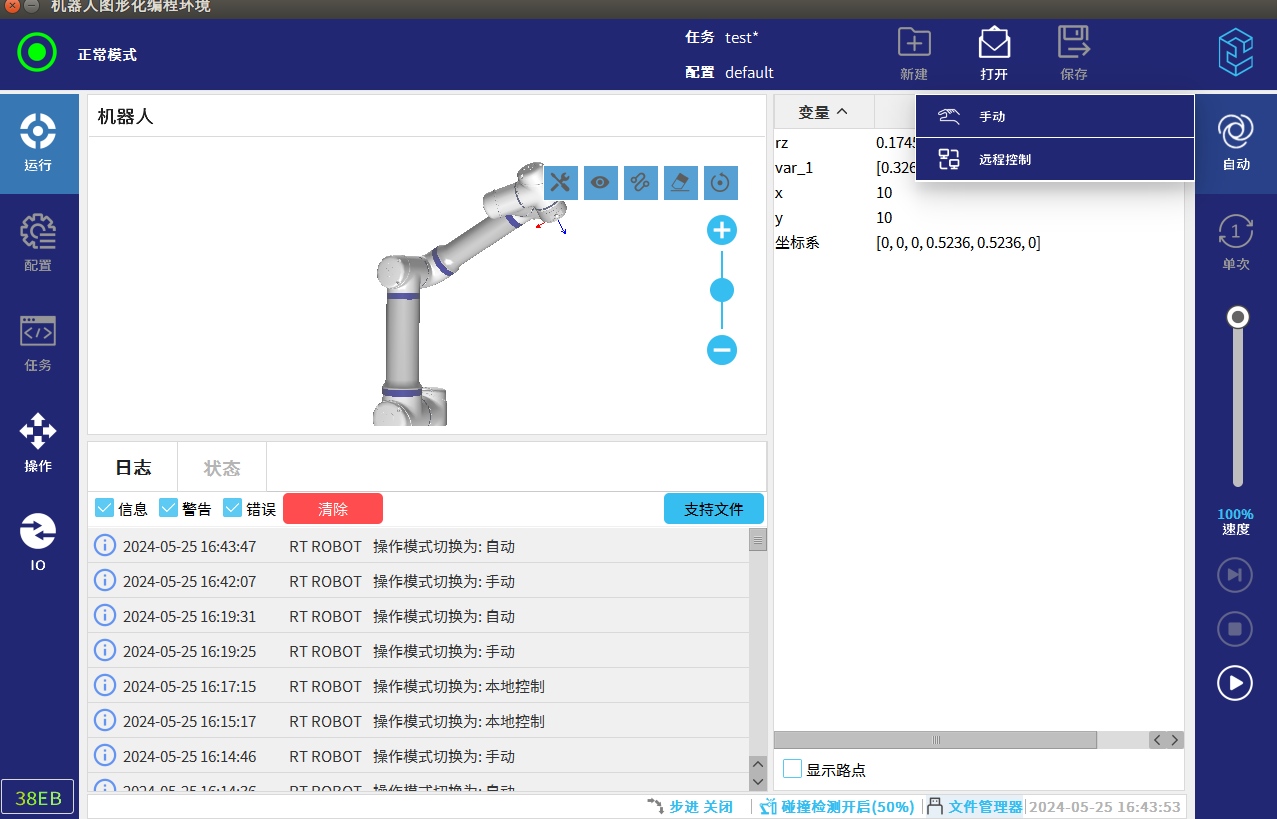The height and width of the screenshot is (819, 1277).
Task: Click the 支持文件 button
Action: point(714,509)
